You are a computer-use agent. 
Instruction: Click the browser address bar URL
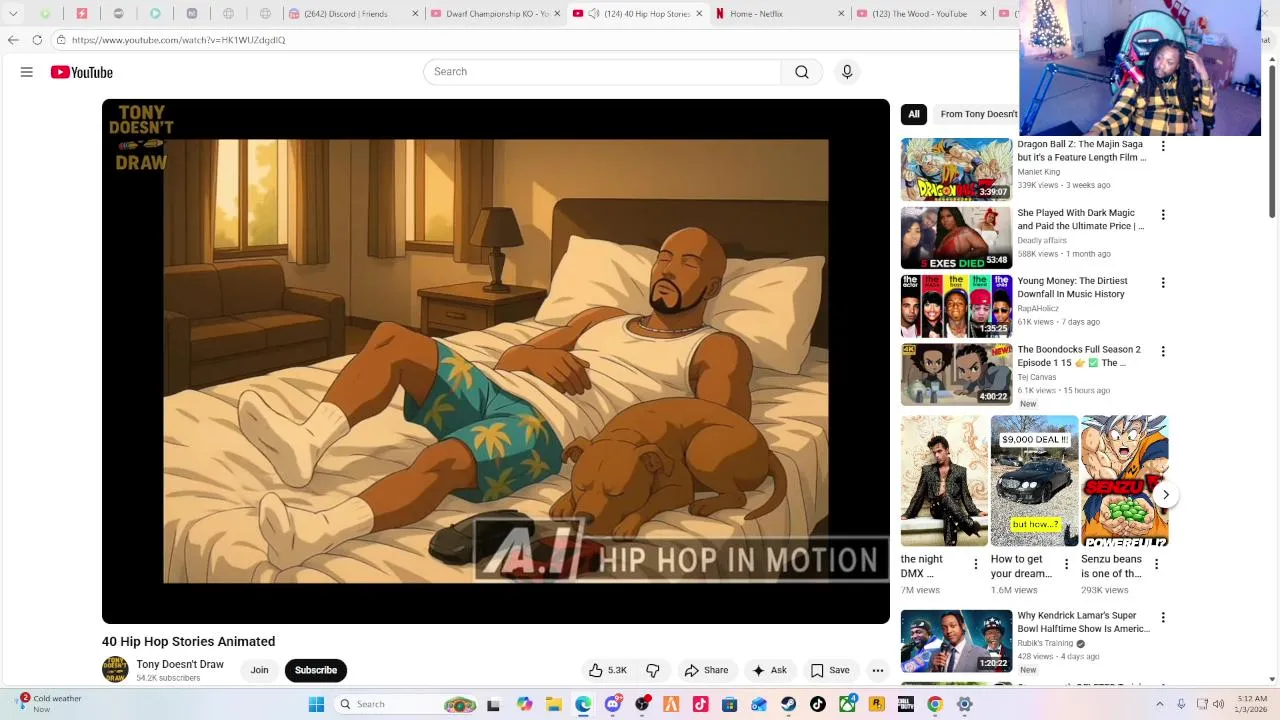coord(179,40)
